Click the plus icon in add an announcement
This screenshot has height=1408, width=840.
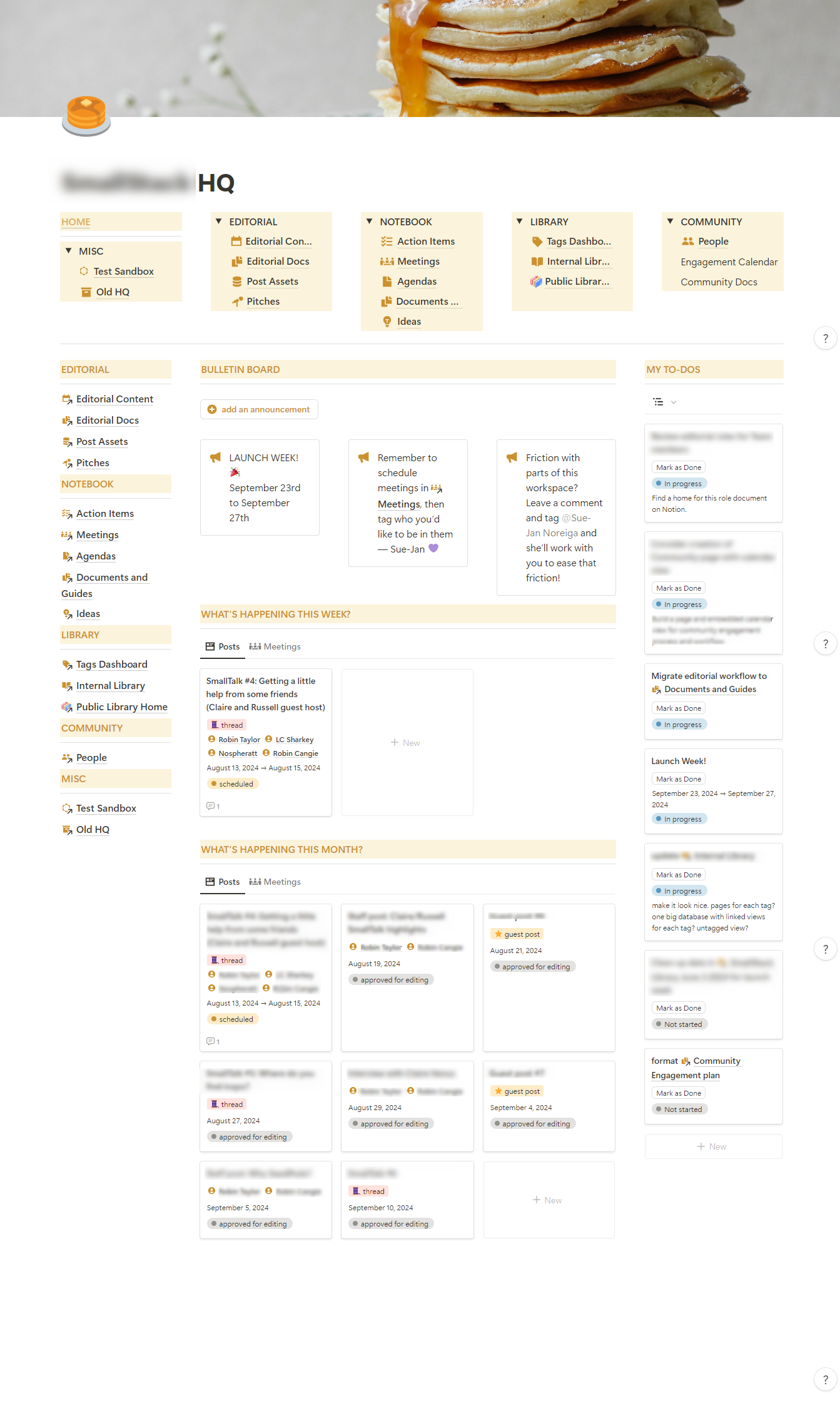212,409
